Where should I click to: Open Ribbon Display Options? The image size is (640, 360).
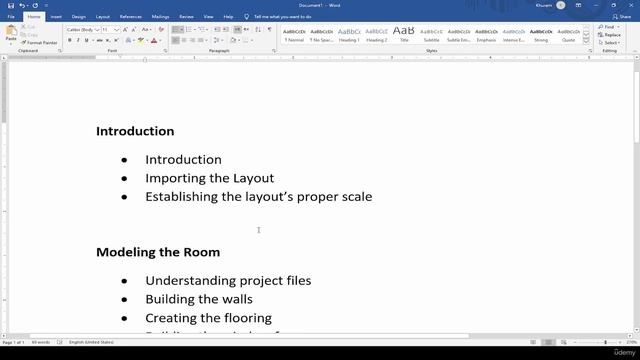(x=578, y=6)
